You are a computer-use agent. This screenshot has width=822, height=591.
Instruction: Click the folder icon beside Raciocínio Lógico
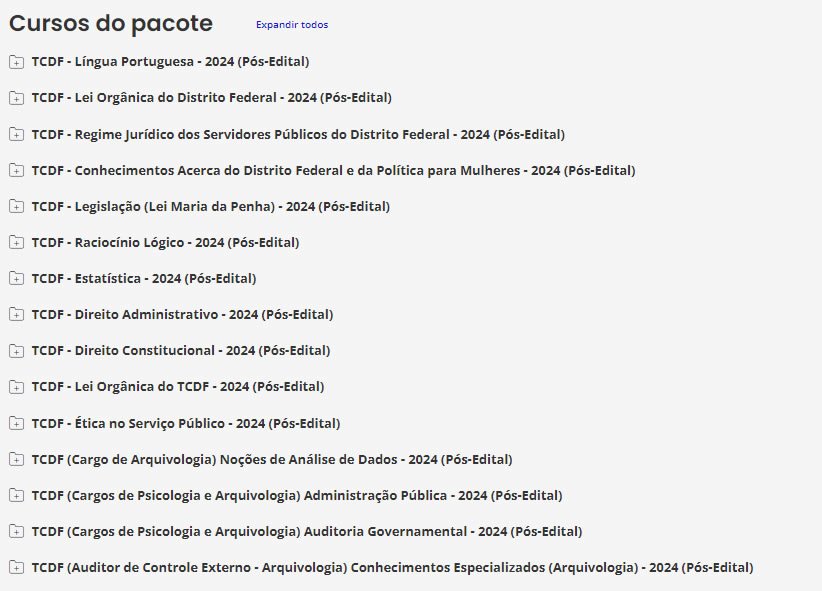(16, 243)
